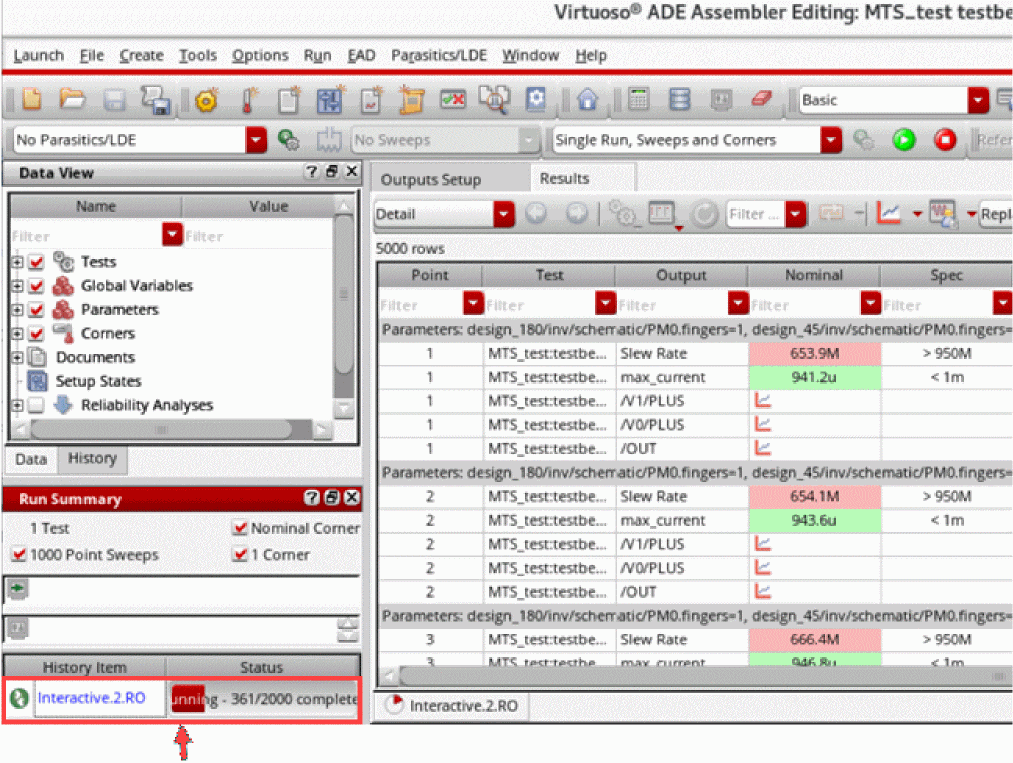Click the running progress bar for Interactive.2.RO
The height and width of the screenshot is (763, 1013).
[x=264, y=698]
